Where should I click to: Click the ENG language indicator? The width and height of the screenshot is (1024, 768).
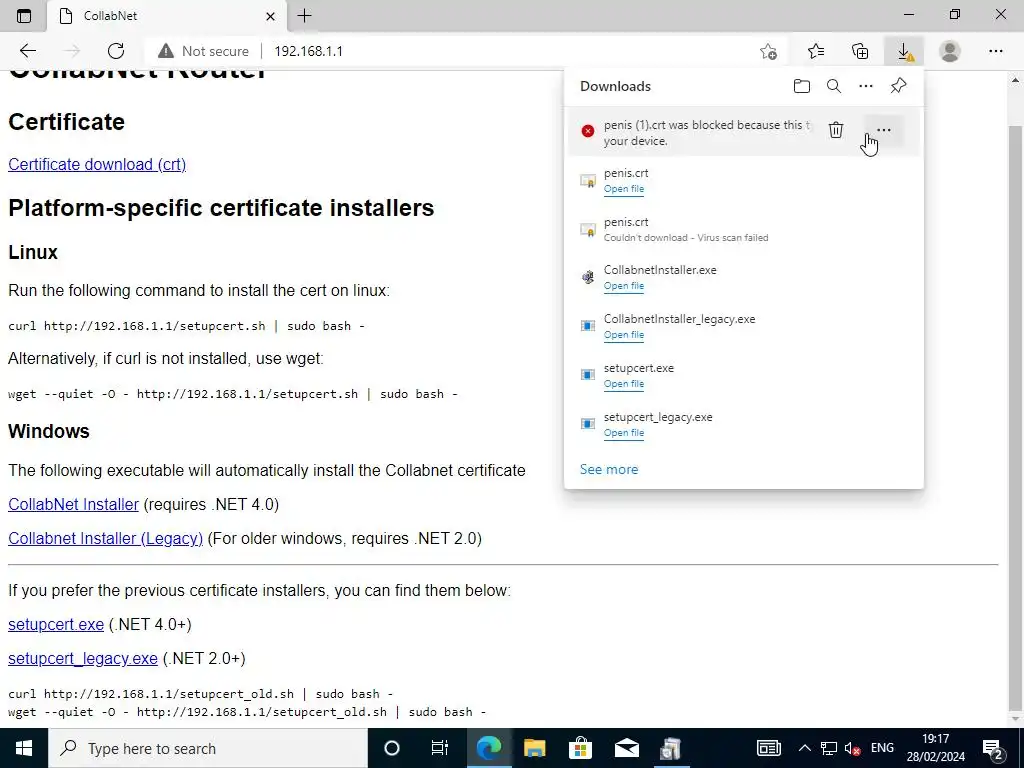pyautogui.click(x=882, y=748)
